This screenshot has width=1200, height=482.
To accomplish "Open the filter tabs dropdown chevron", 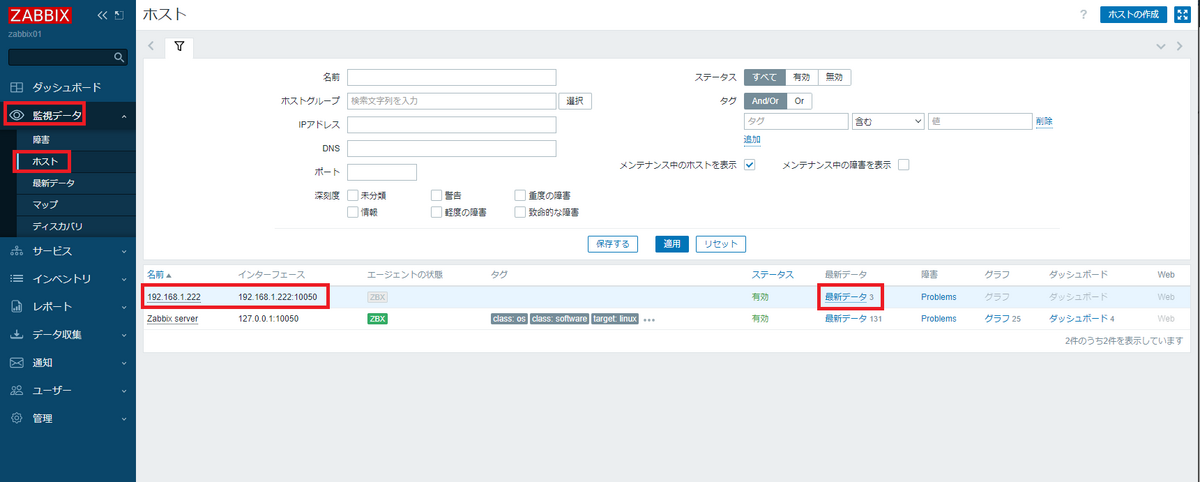I will point(1161,46).
